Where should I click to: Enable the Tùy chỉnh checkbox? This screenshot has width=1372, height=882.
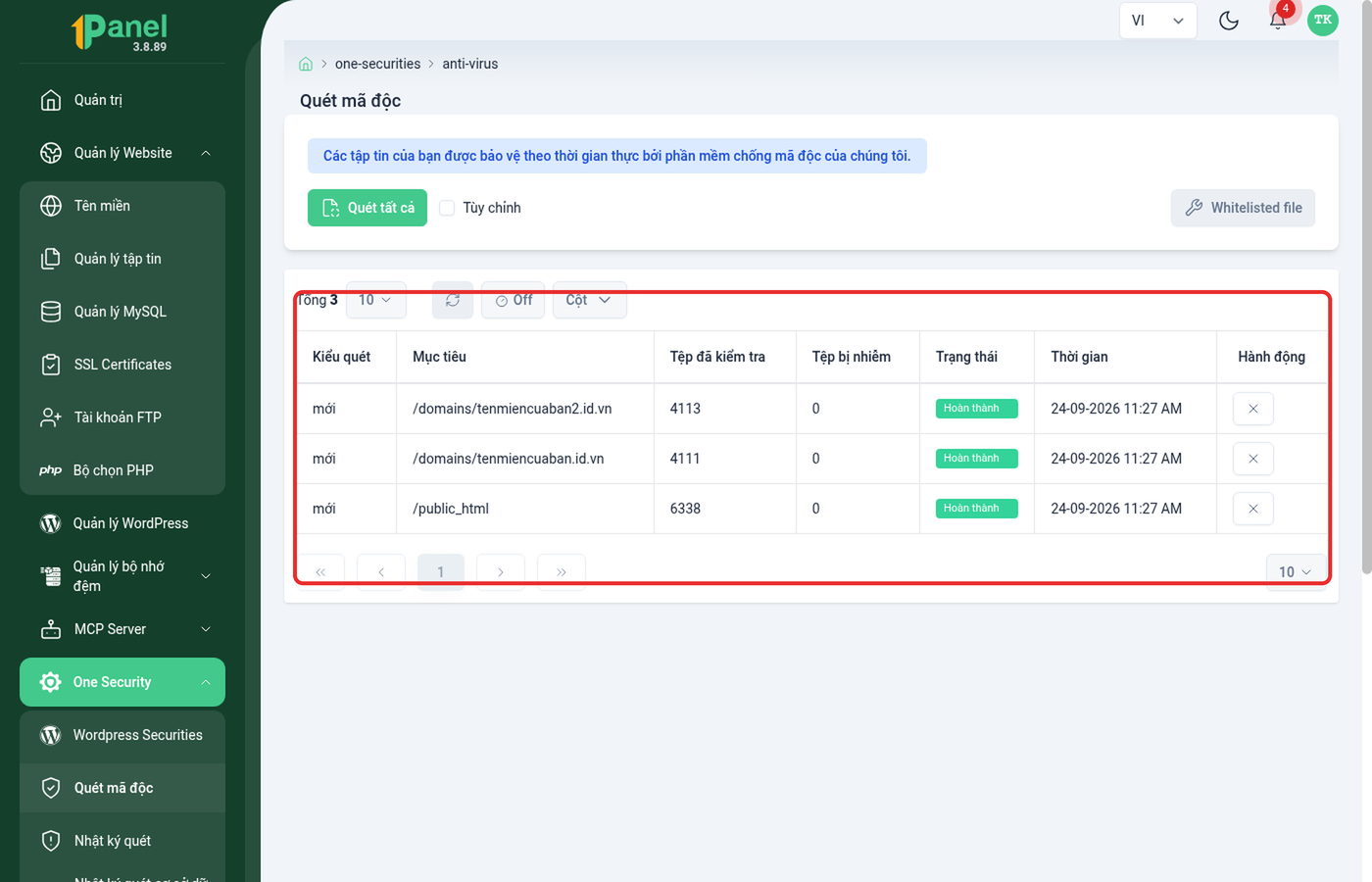447,208
